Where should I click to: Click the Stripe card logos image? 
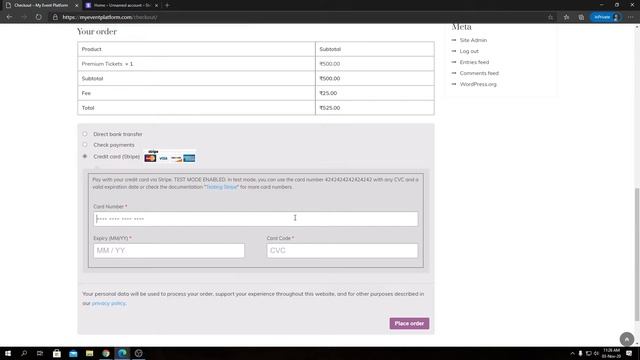coord(170,157)
